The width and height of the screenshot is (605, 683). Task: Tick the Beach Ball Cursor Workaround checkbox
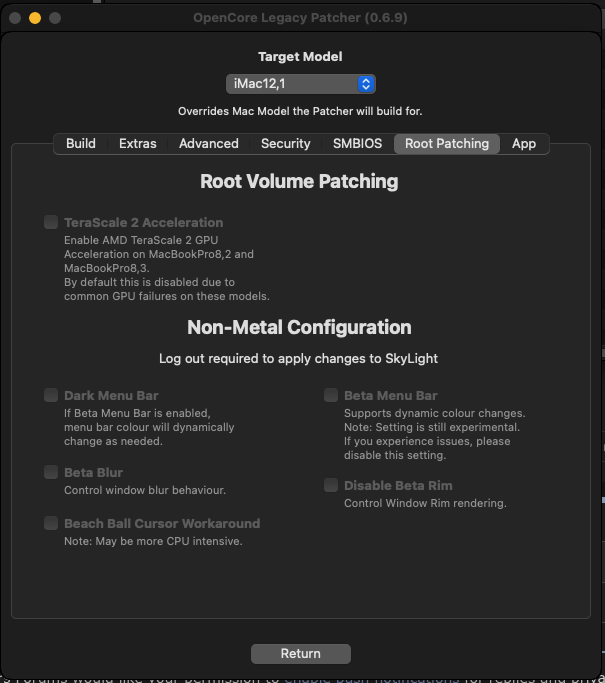pyautogui.click(x=51, y=523)
